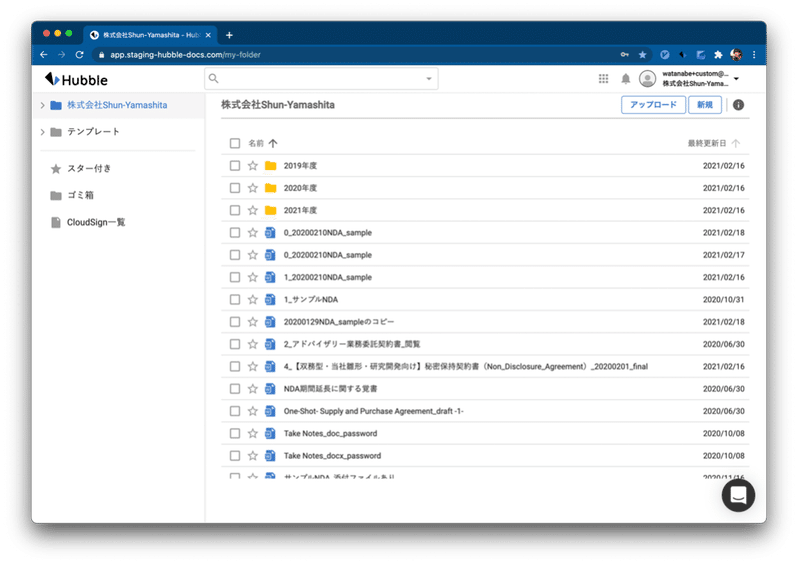Click the Hubble logo
The height and width of the screenshot is (566, 800).
coord(76,80)
